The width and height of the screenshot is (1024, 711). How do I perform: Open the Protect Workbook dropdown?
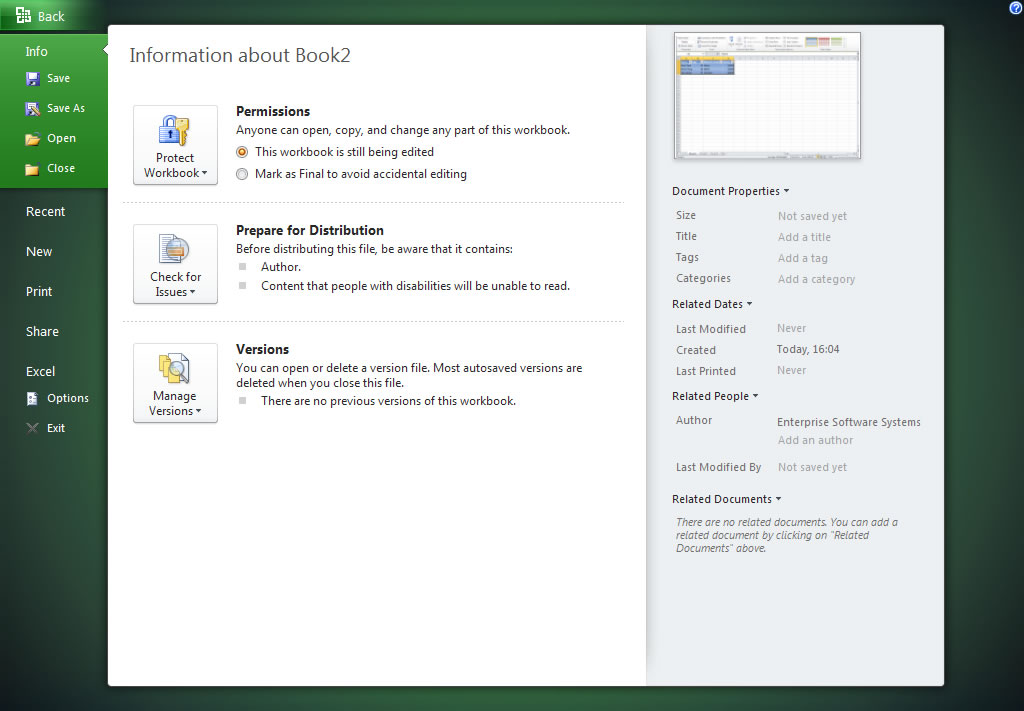[x=175, y=145]
